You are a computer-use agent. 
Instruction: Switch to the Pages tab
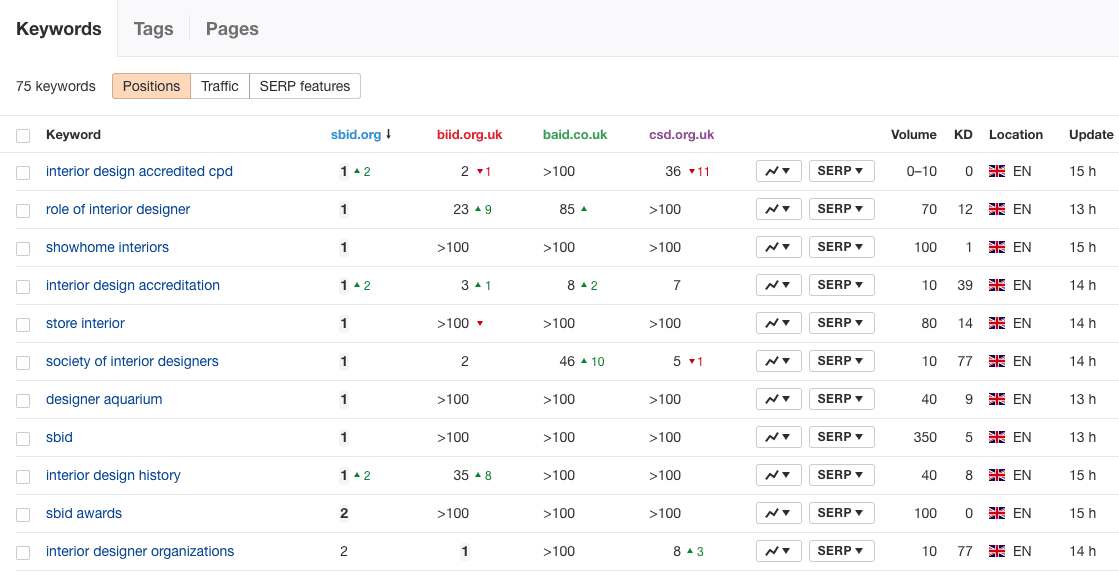pos(232,29)
